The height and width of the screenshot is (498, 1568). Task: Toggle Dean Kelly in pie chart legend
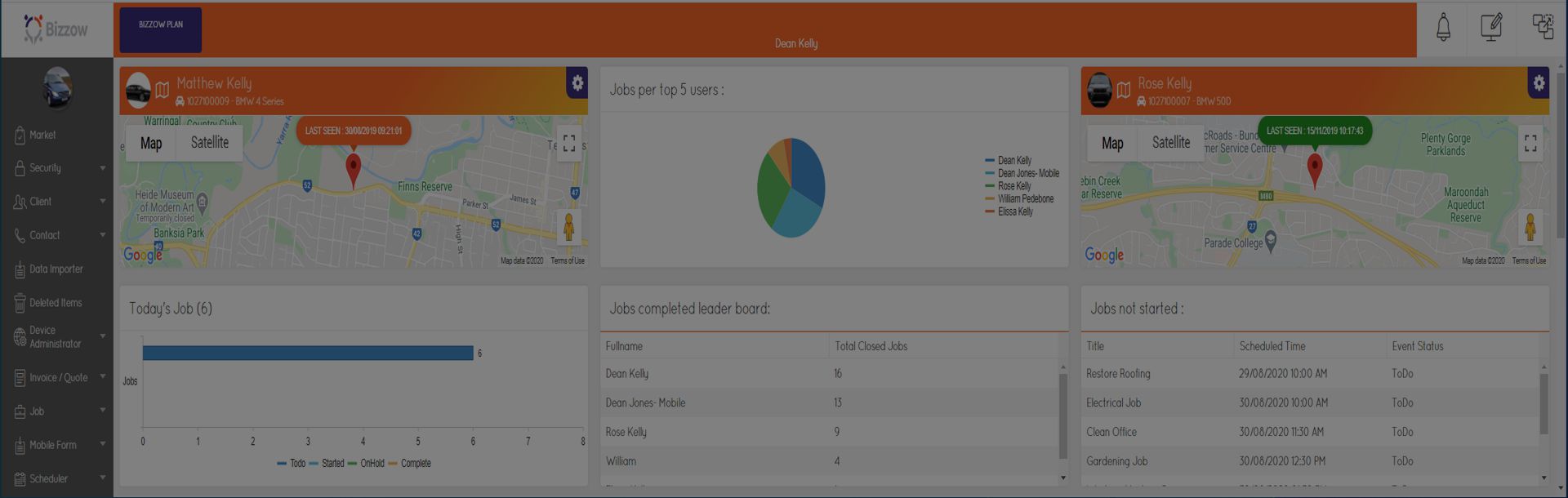coord(1009,161)
